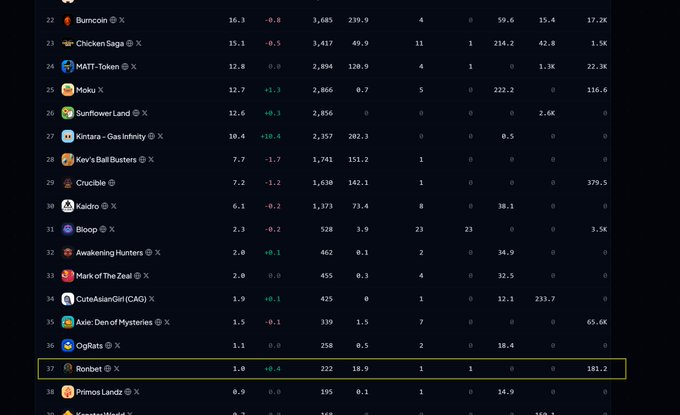Open Burncoin's X profile icon
The width and height of the screenshot is (680, 415).
[122, 20]
